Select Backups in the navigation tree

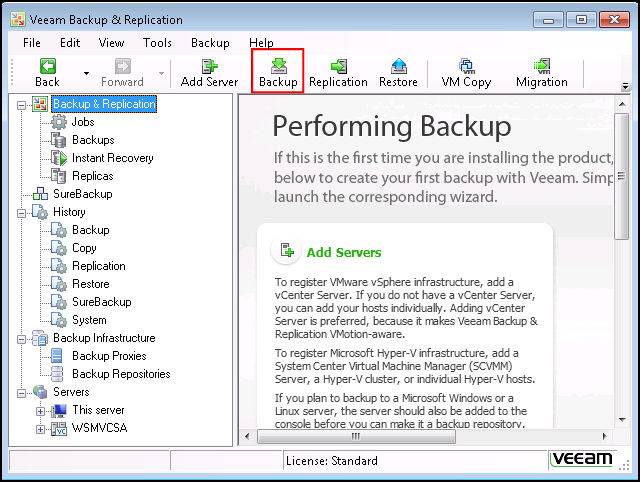(x=93, y=140)
